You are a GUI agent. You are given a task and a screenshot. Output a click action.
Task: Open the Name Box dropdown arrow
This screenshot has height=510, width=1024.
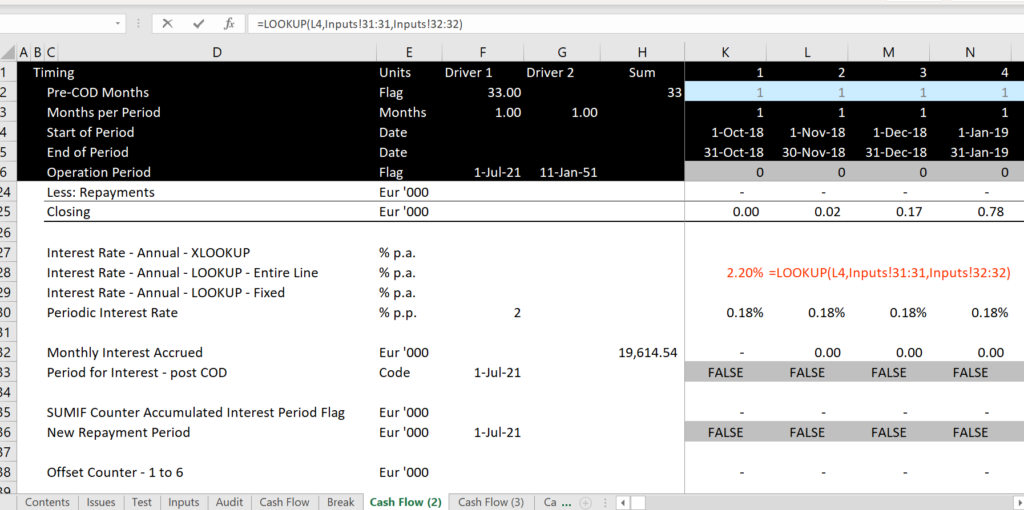point(119,23)
